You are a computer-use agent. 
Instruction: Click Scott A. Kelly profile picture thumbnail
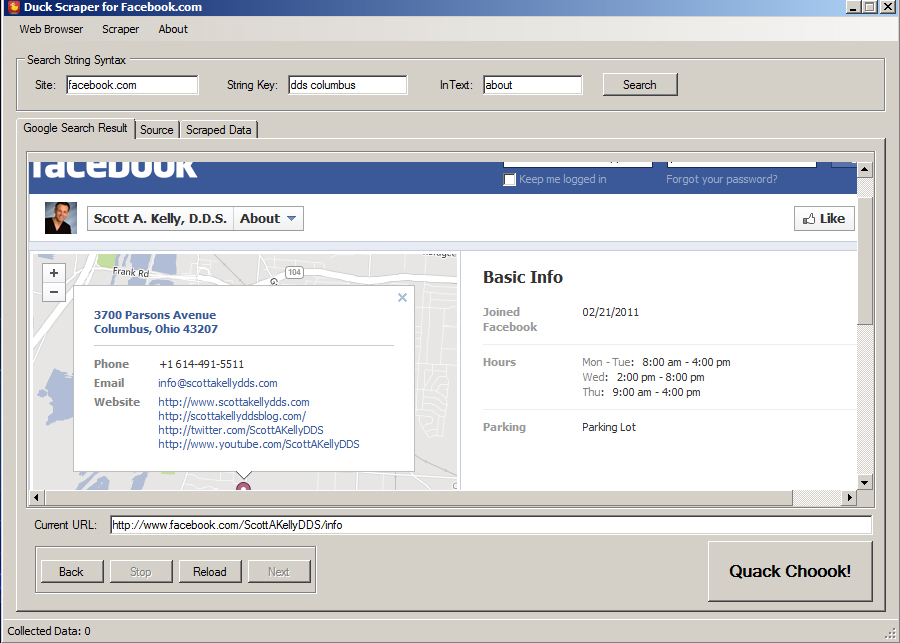pos(61,218)
